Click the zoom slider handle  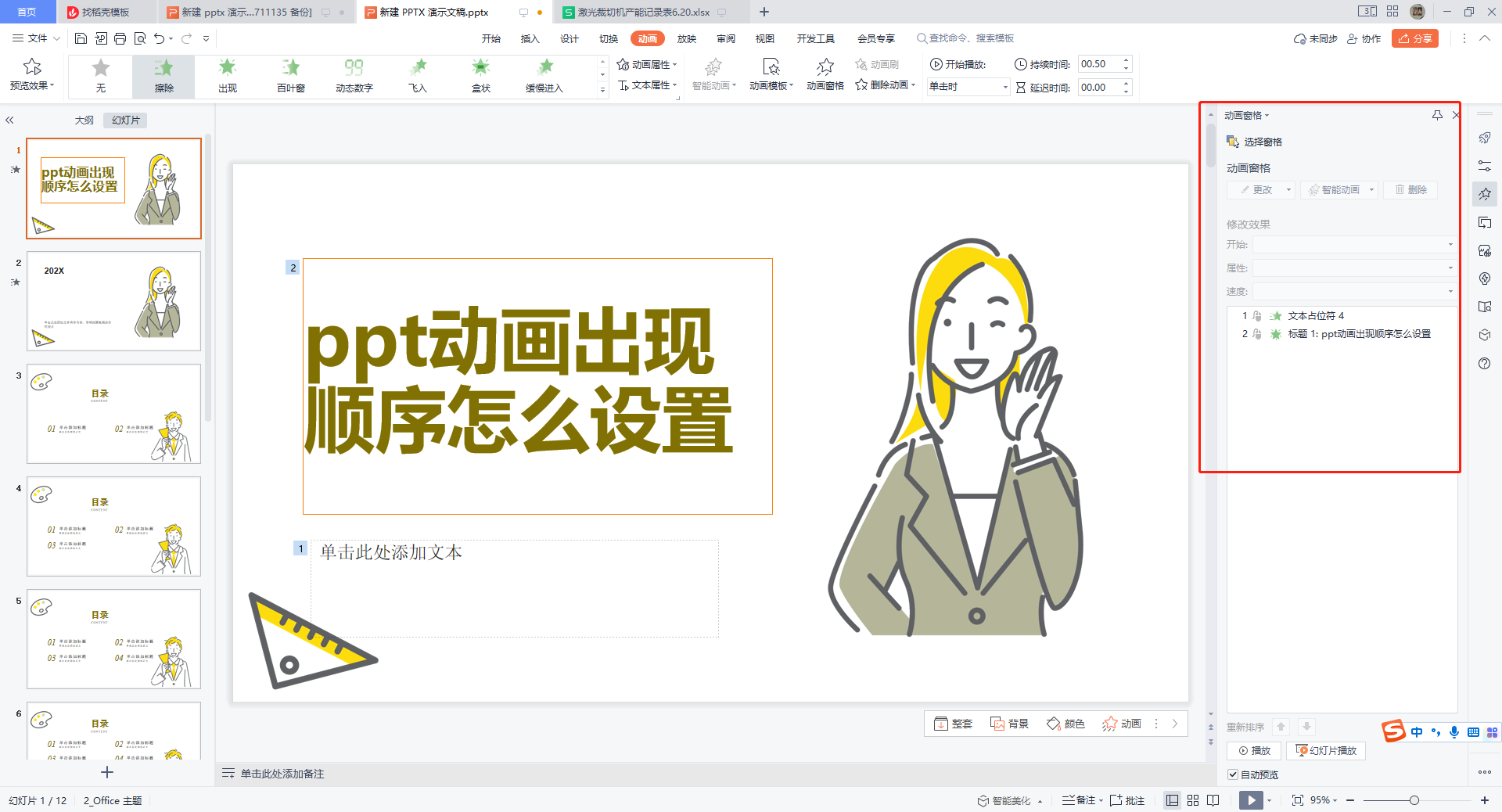coord(1414,800)
